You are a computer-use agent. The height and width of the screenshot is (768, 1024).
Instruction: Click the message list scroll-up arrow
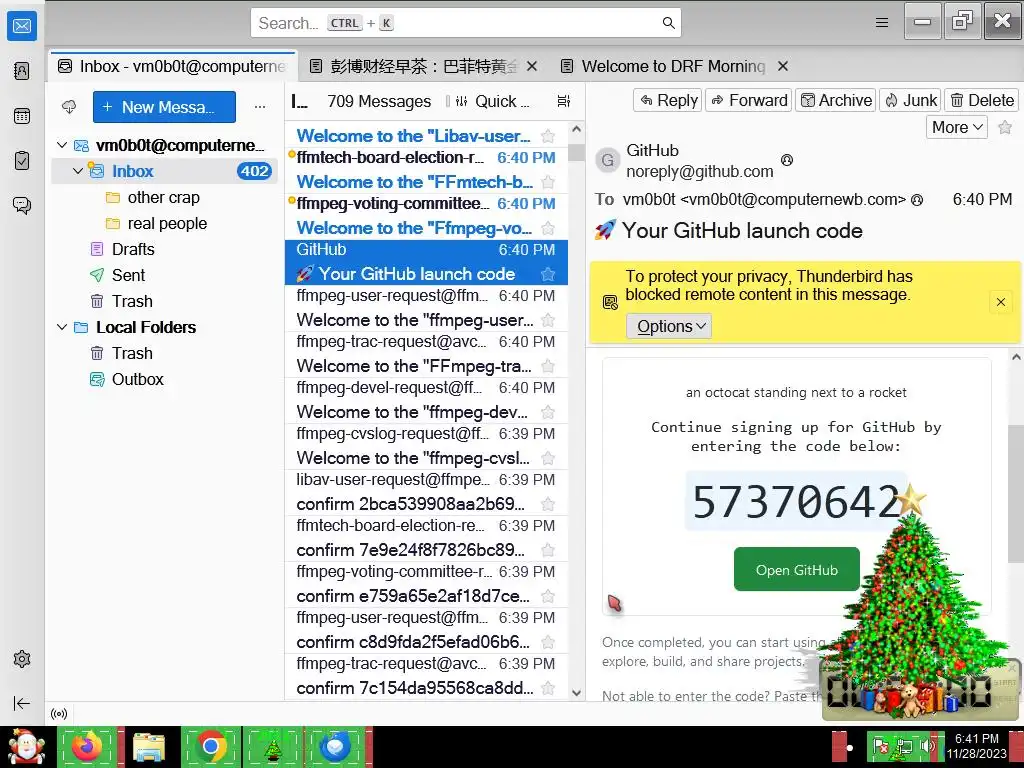tap(576, 129)
